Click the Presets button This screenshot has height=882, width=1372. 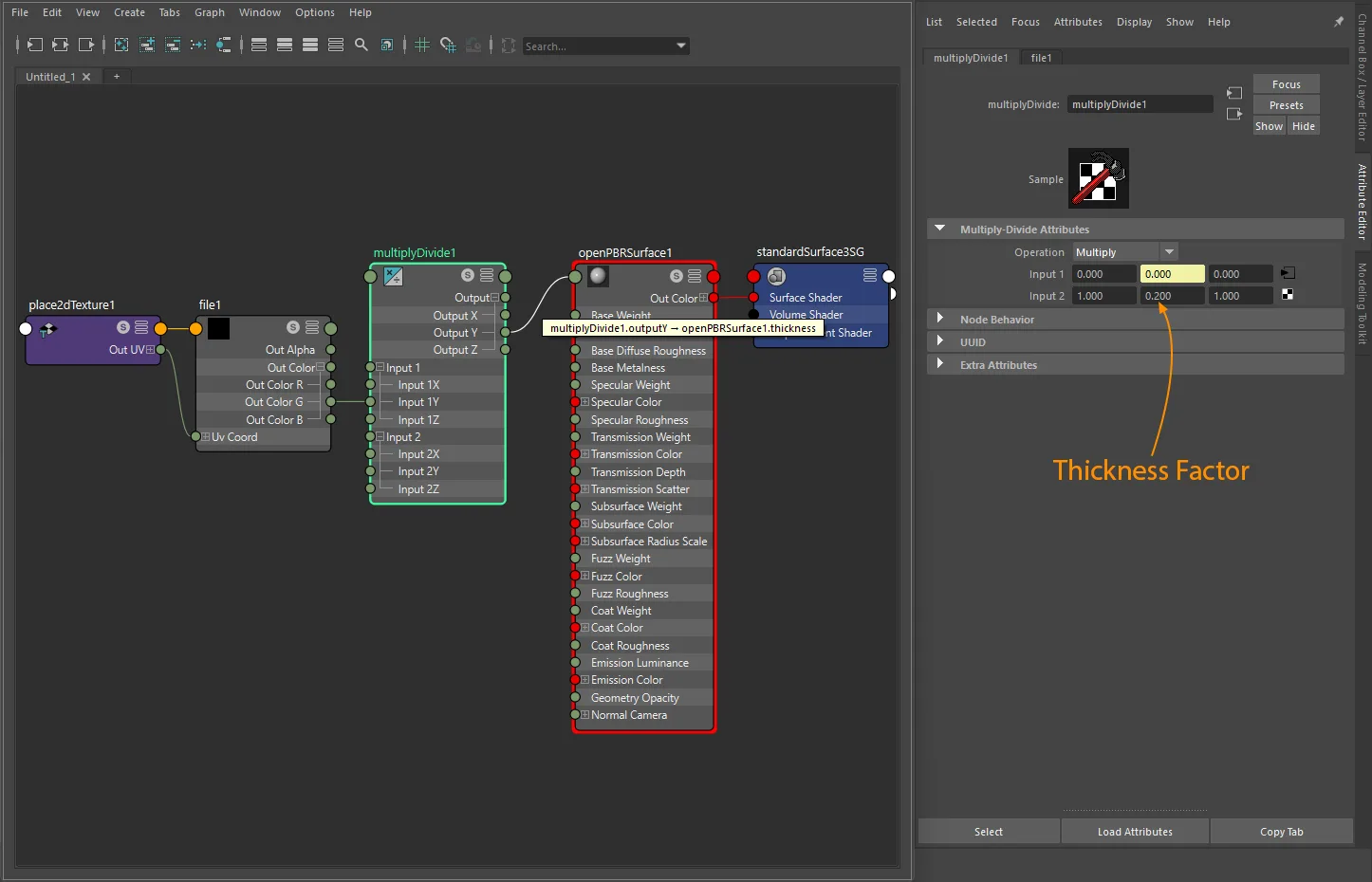pos(1286,105)
